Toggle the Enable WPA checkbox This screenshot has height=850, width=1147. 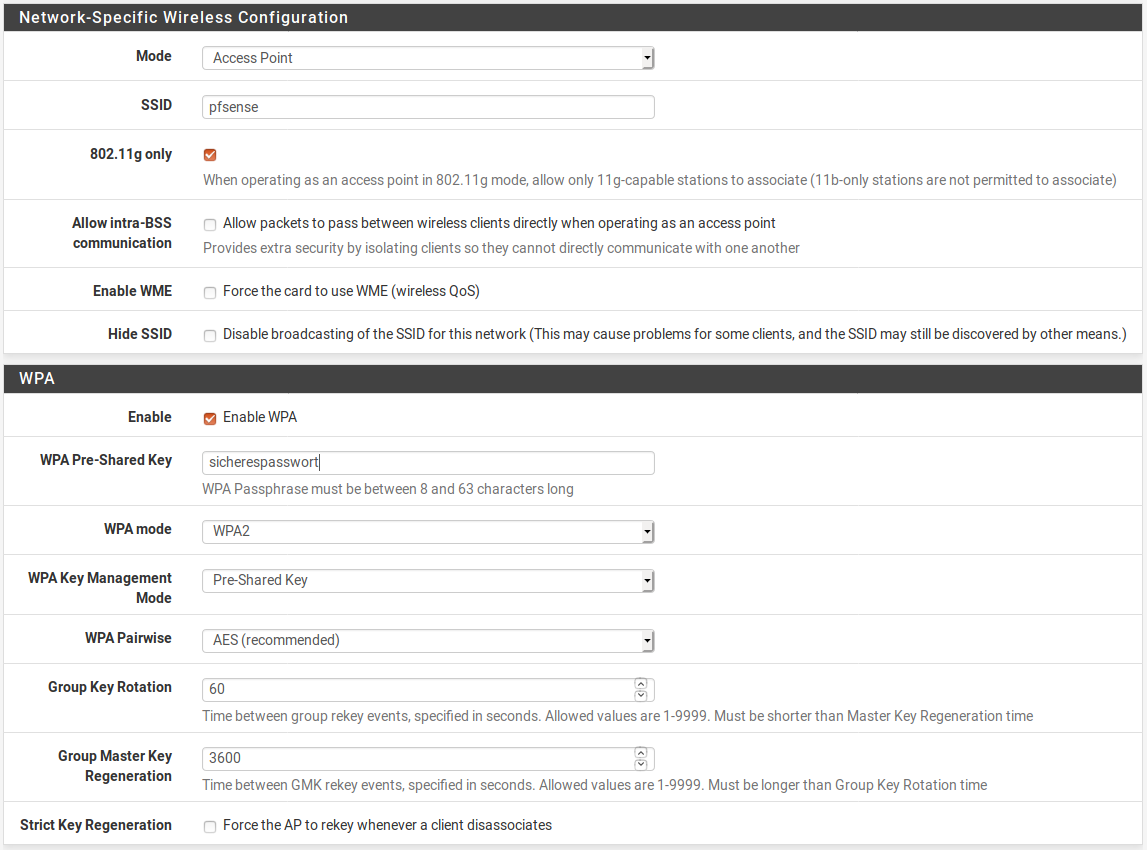pyautogui.click(x=210, y=418)
